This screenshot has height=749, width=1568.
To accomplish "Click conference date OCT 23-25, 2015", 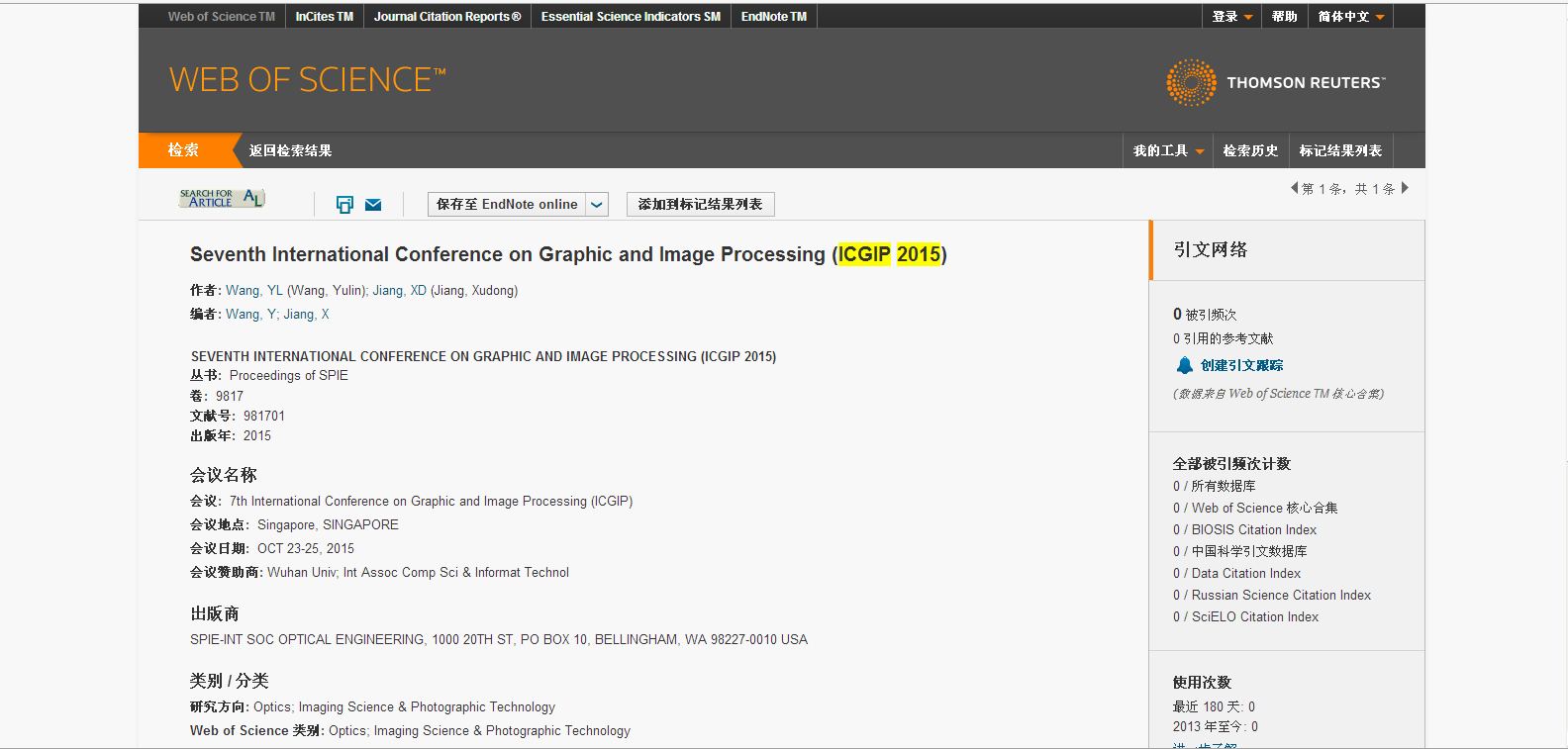I will [306, 549].
